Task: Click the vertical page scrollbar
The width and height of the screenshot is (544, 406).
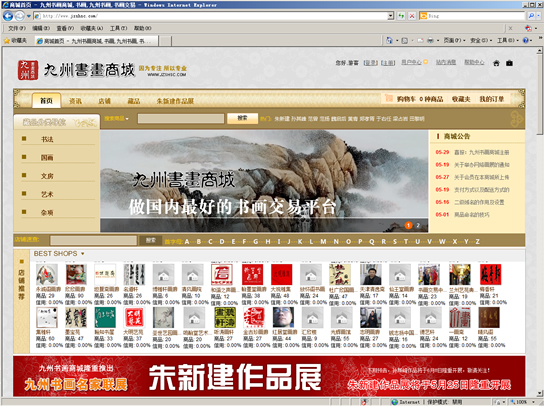Action: pyautogui.click(x=539, y=222)
